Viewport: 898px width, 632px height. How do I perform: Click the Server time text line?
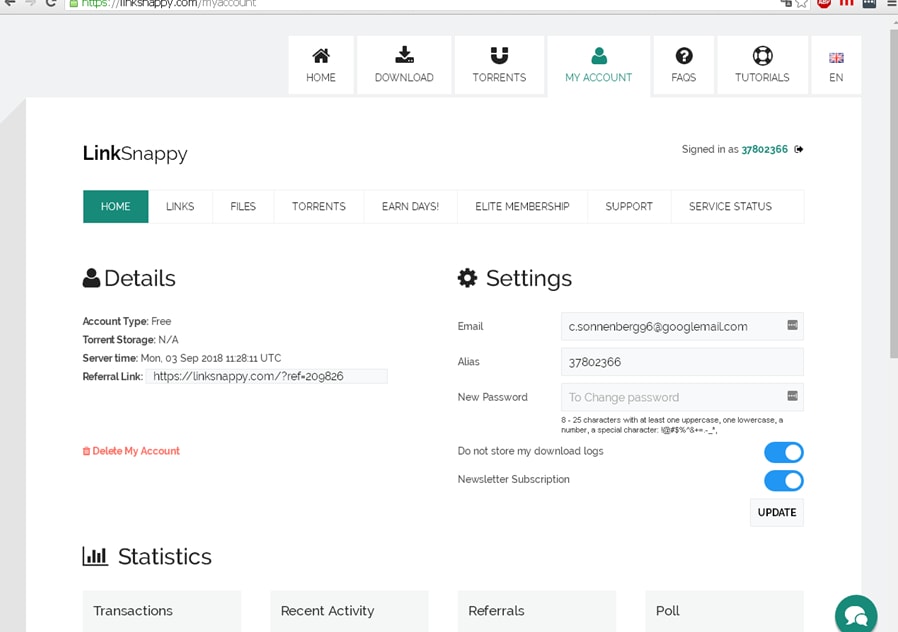click(182, 358)
